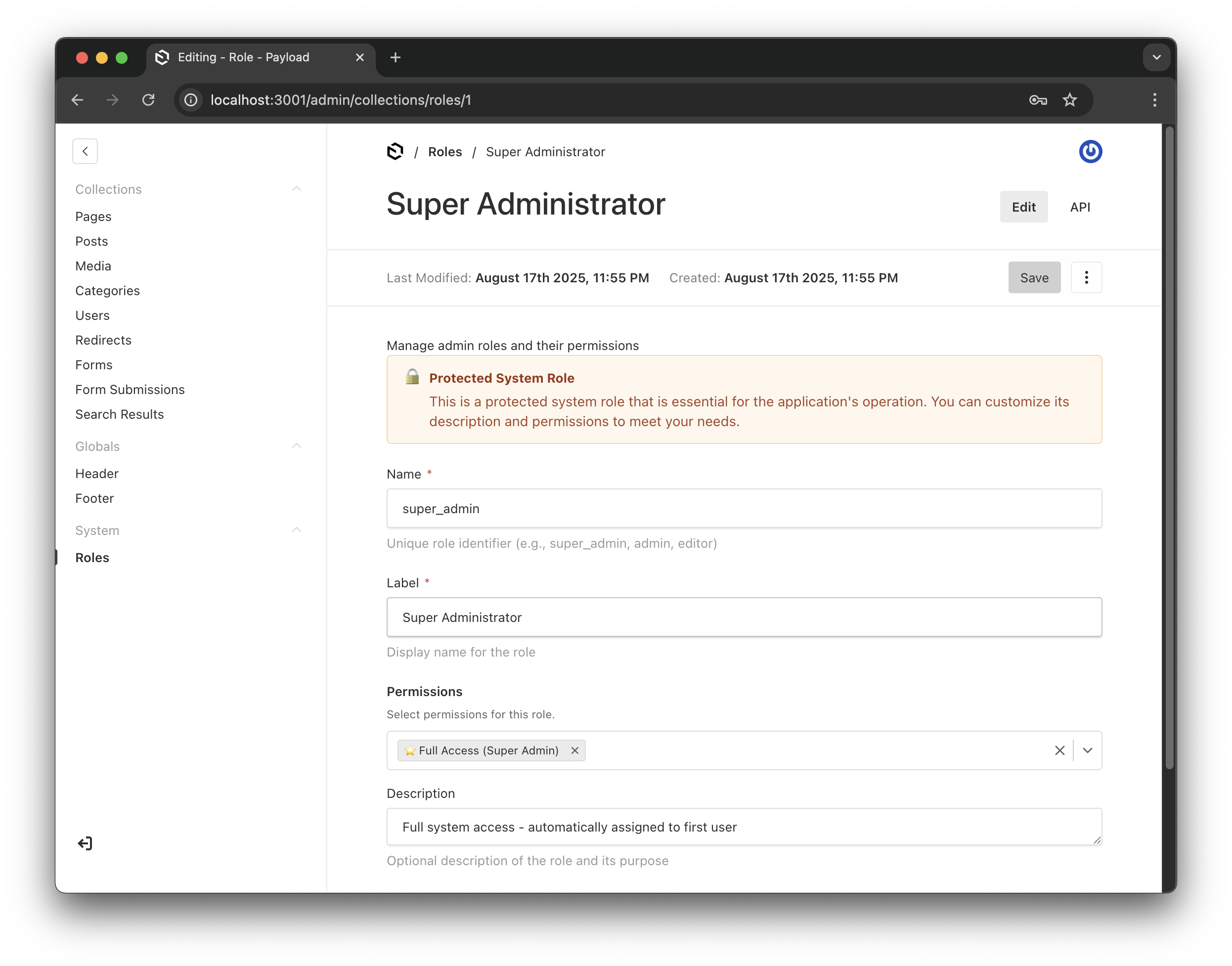Click the Payload logo home breadcrumb icon
The height and width of the screenshot is (966, 1232).
pos(395,152)
